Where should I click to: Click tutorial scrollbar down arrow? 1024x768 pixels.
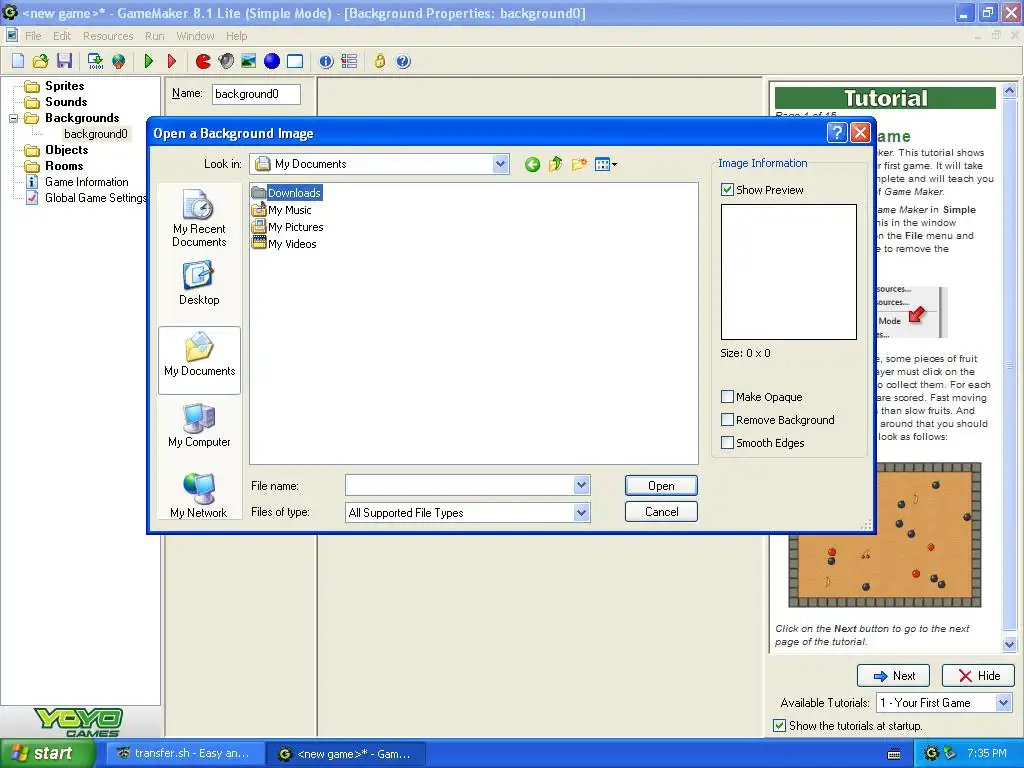1009,645
